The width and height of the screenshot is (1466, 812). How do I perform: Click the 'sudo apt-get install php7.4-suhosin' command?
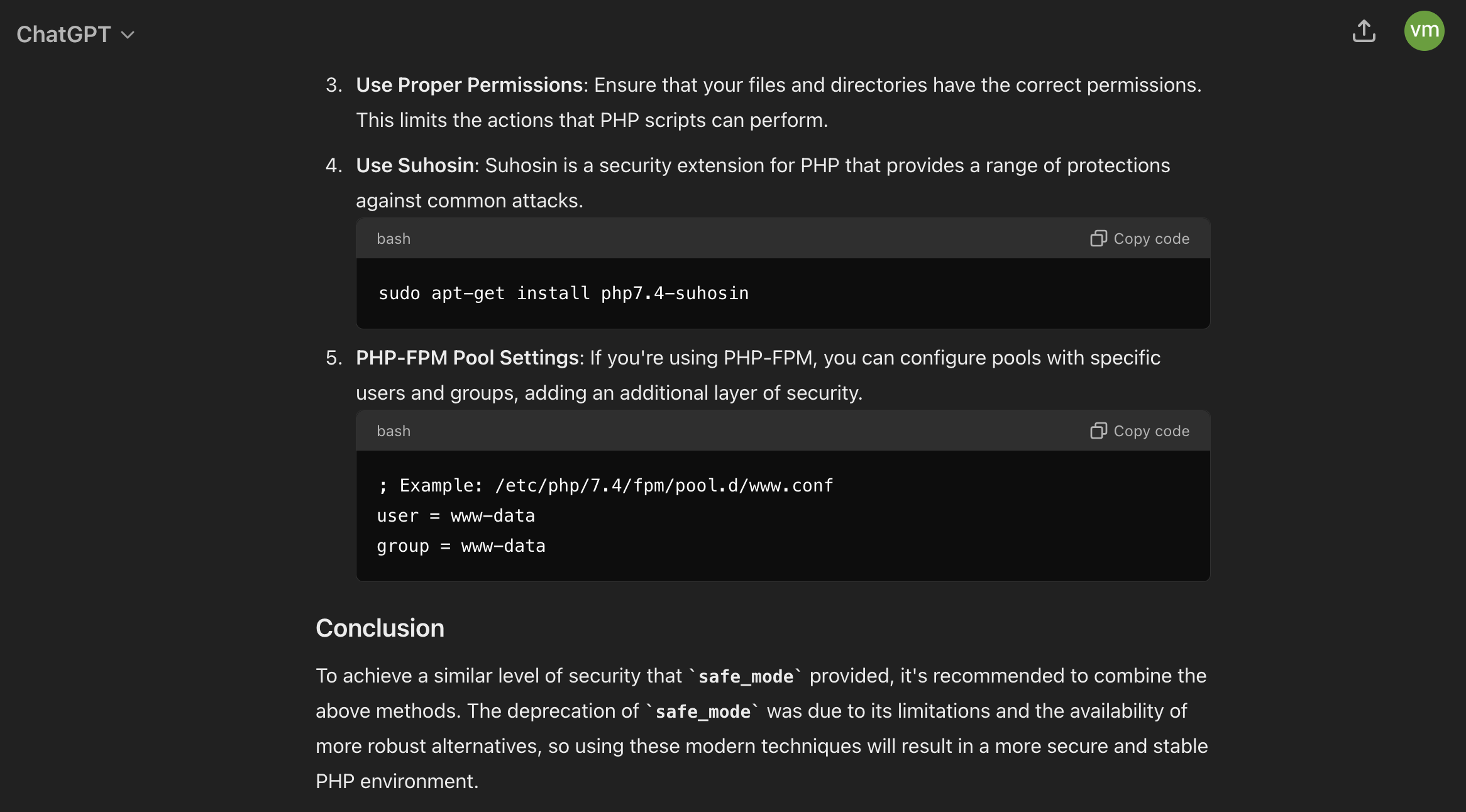(563, 294)
